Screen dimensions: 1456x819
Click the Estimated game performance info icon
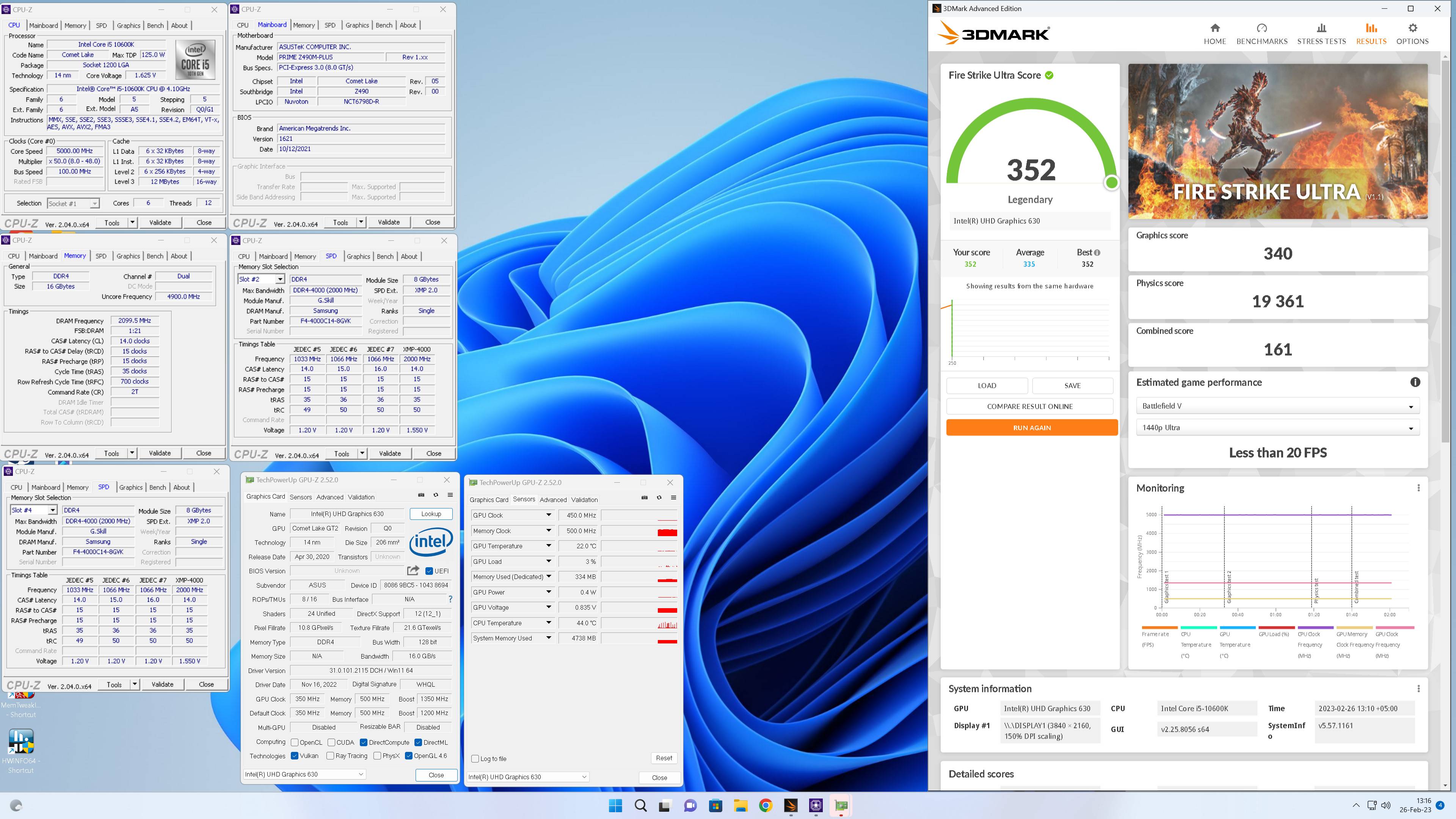(x=1415, y=382)
